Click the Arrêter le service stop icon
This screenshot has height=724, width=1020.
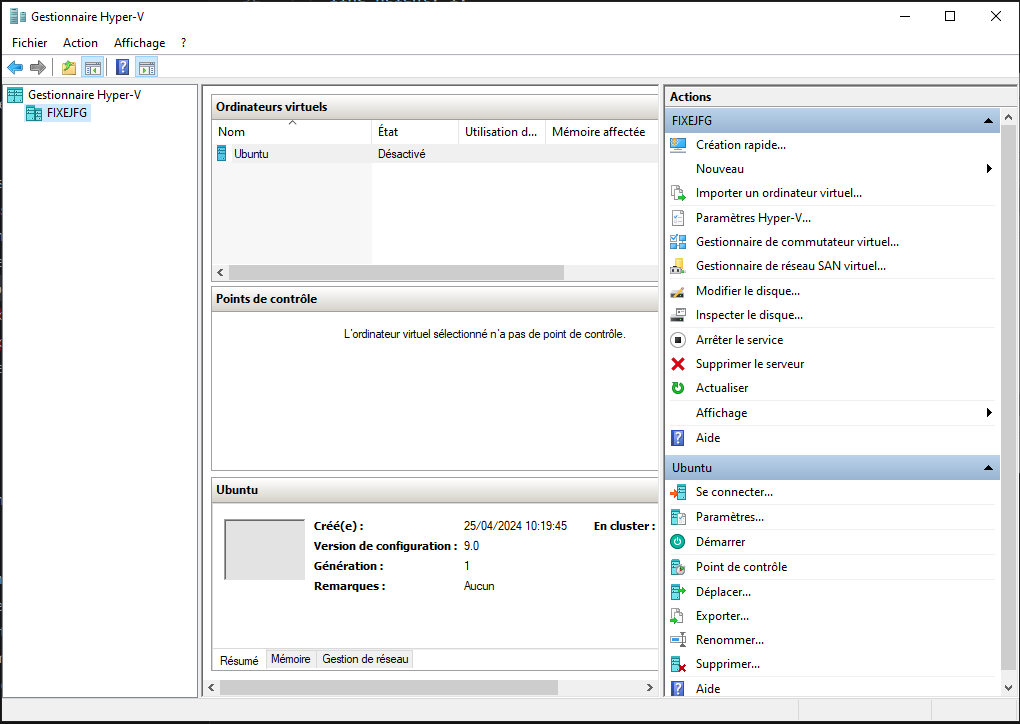coord(678,340)
